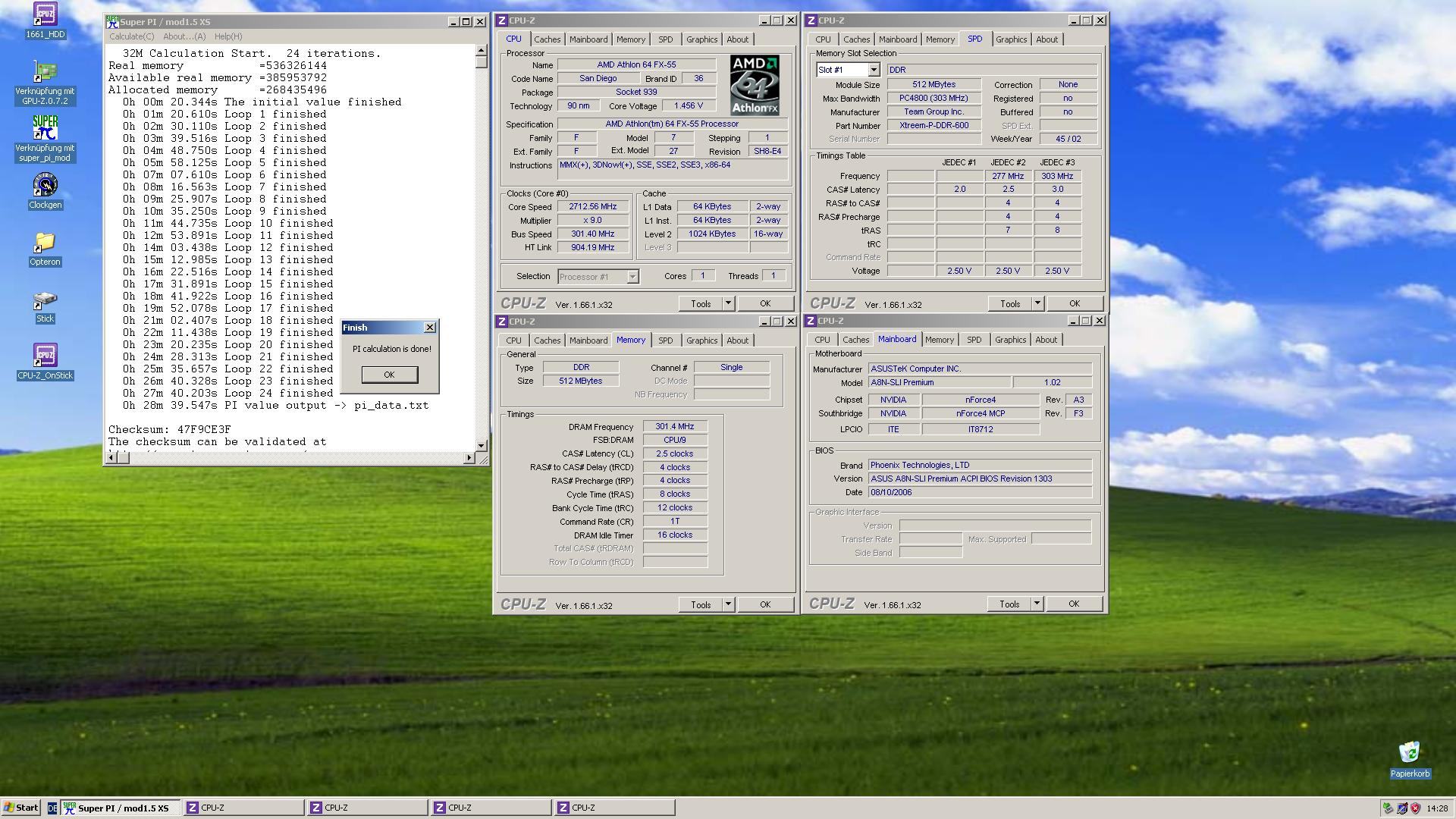
Task: Click the red shield tray icon
Action: (x=1415, y=808)
